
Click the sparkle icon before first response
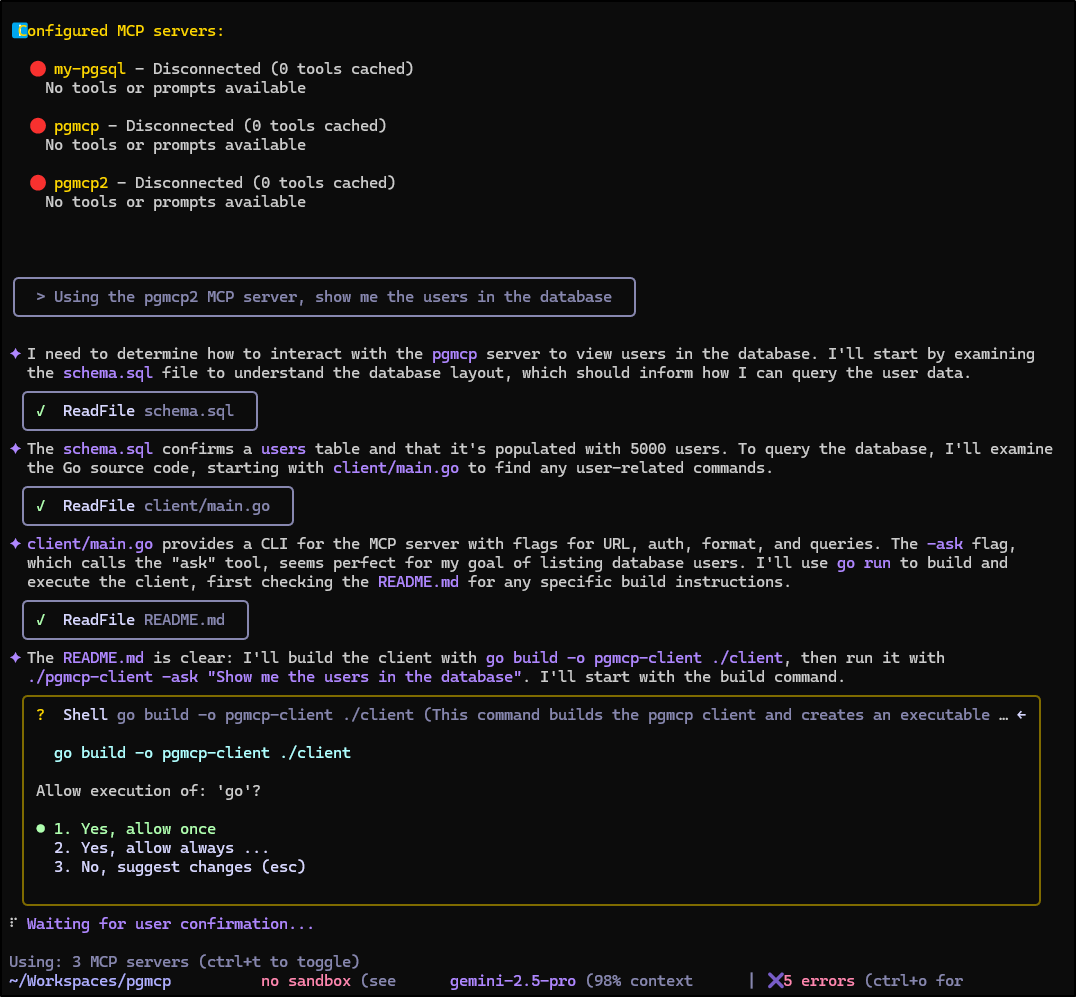15,354
